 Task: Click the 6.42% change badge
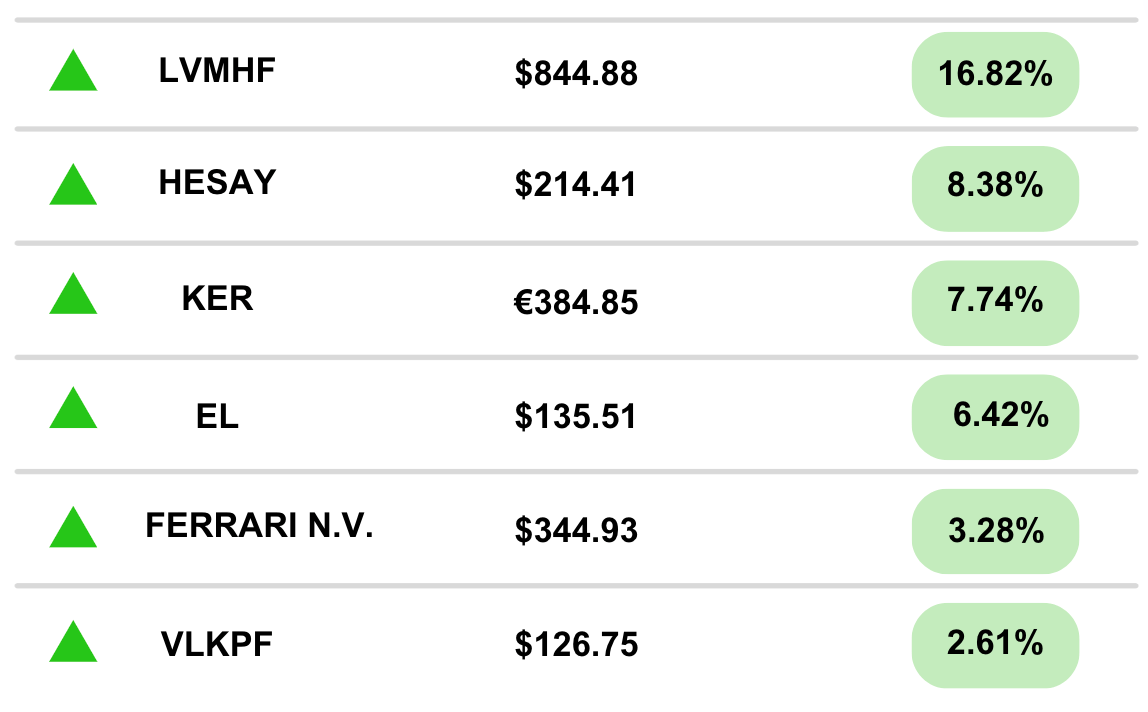point(995,418)
